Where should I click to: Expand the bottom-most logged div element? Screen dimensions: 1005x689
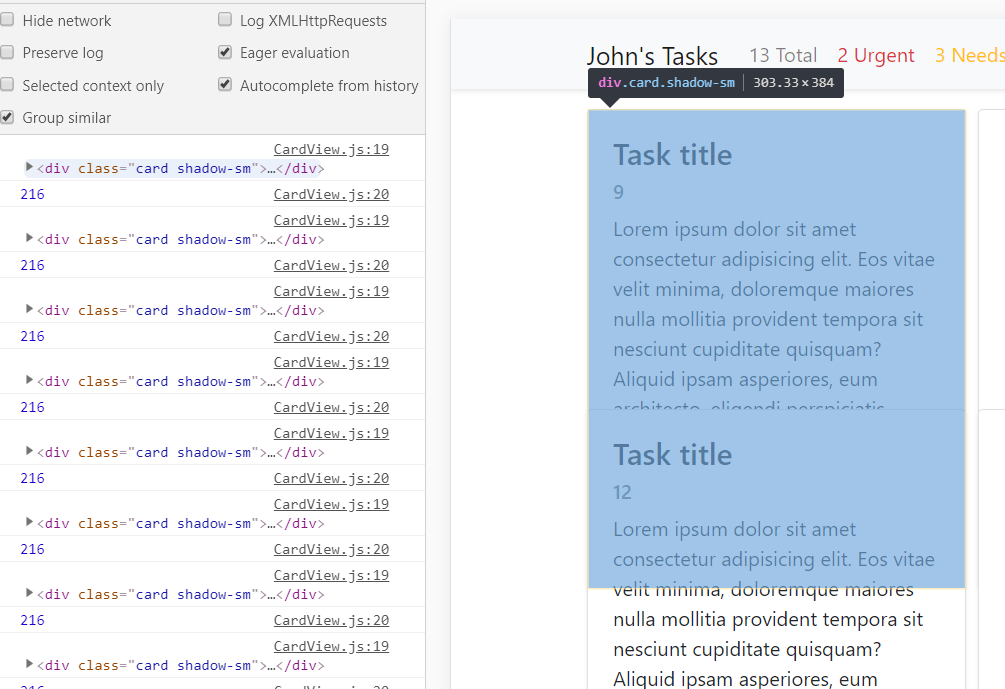29,665
